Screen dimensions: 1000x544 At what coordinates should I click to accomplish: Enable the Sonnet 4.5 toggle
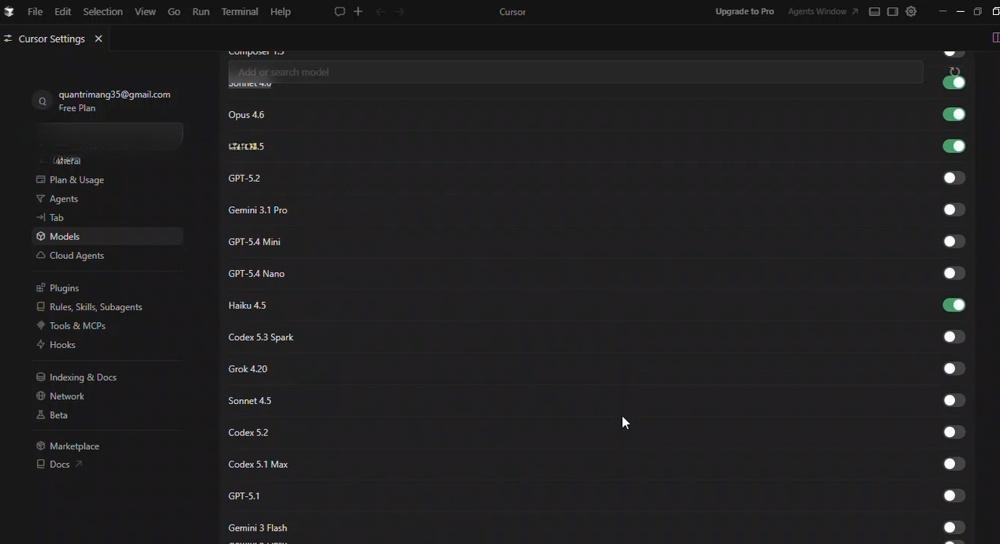point(954,401)
